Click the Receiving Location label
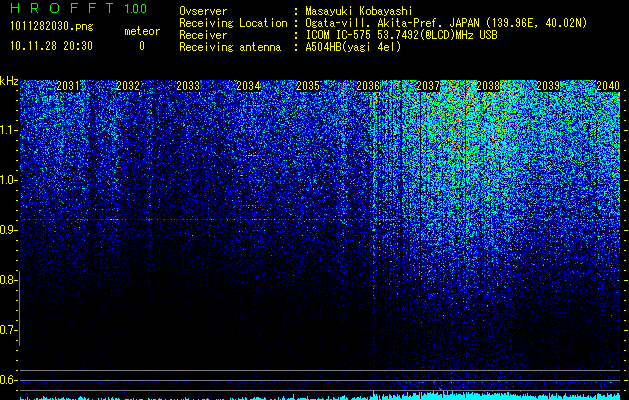The image size is (629, 400). click(x=233, y=23)
